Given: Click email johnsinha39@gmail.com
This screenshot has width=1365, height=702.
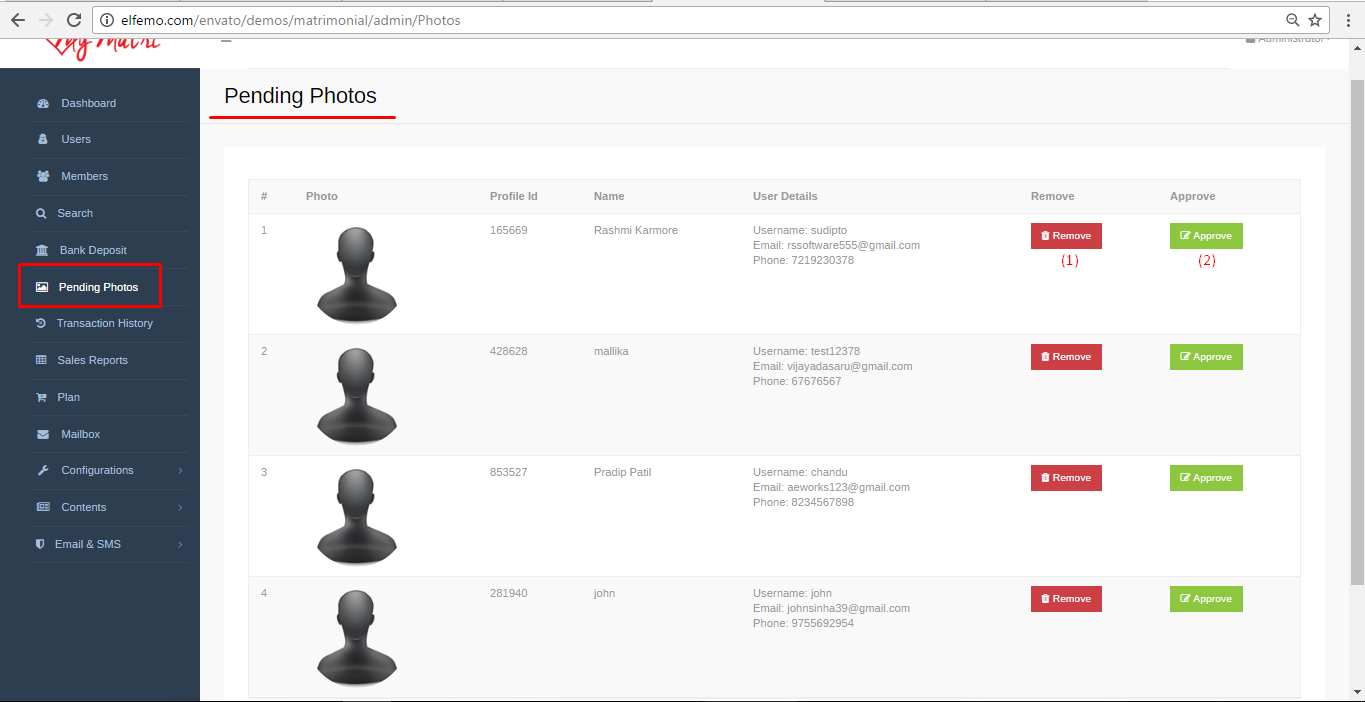Looking at the screenshot, I should 848,608.
